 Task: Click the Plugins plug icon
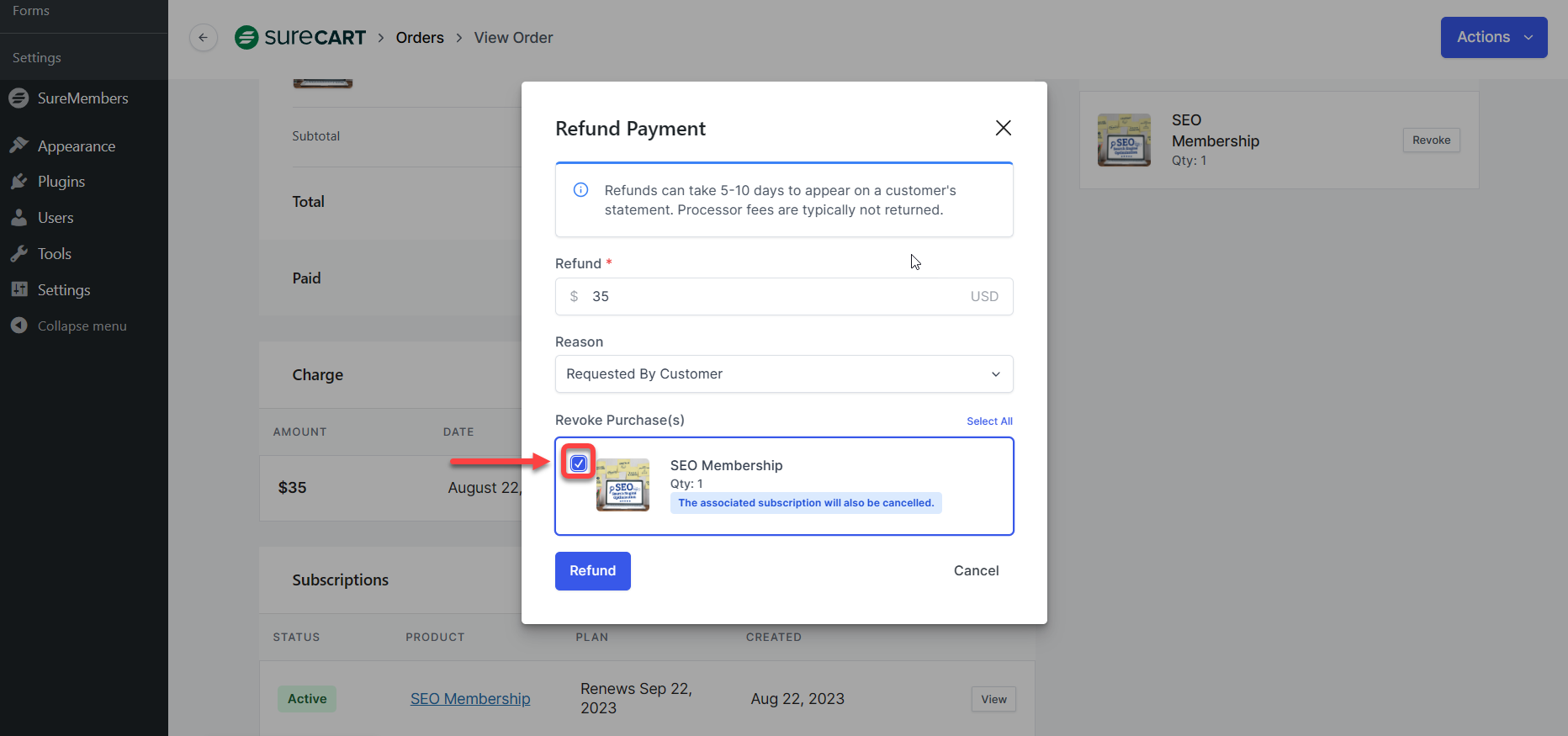coord(19,182)
